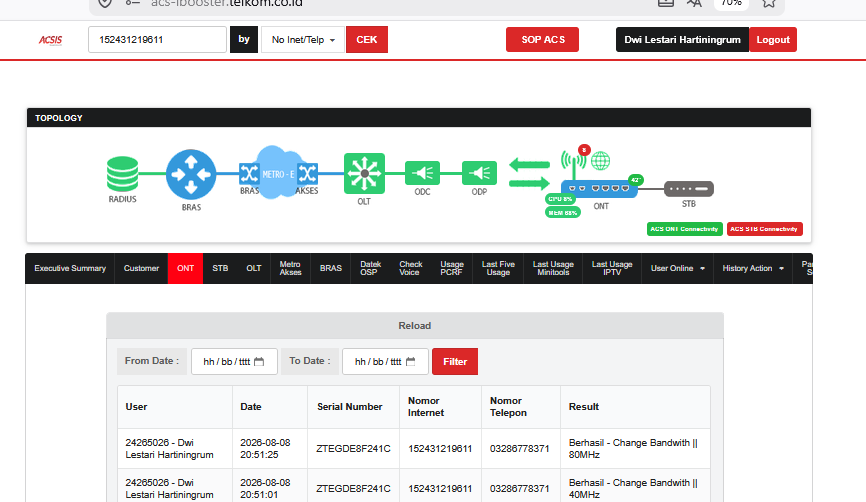Open the No Inet/Telp search-type dropdown
This screenshot has width=866, height=502.
[x=303, y=40]
